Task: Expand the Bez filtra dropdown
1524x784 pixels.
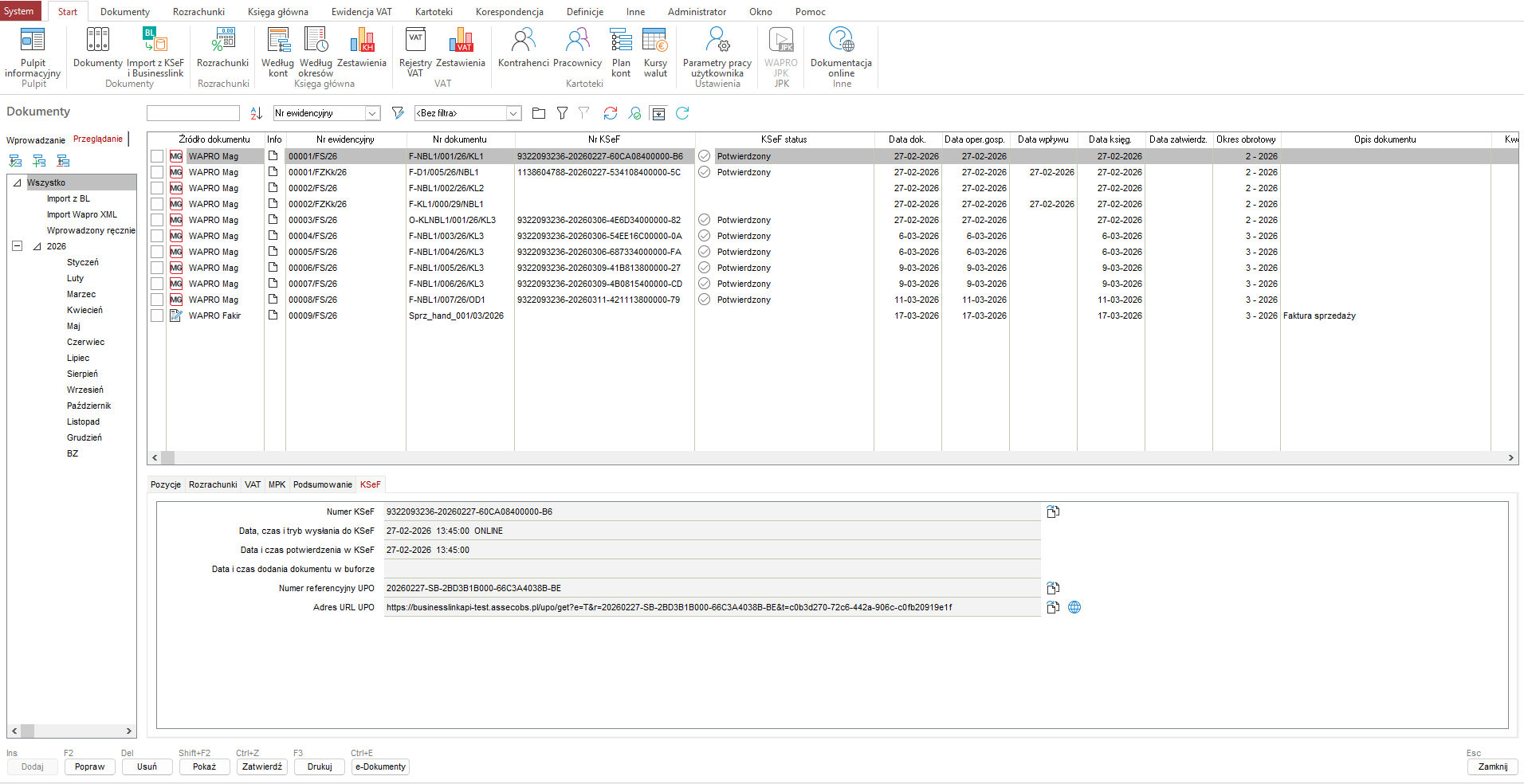Action: pos(513,113)
